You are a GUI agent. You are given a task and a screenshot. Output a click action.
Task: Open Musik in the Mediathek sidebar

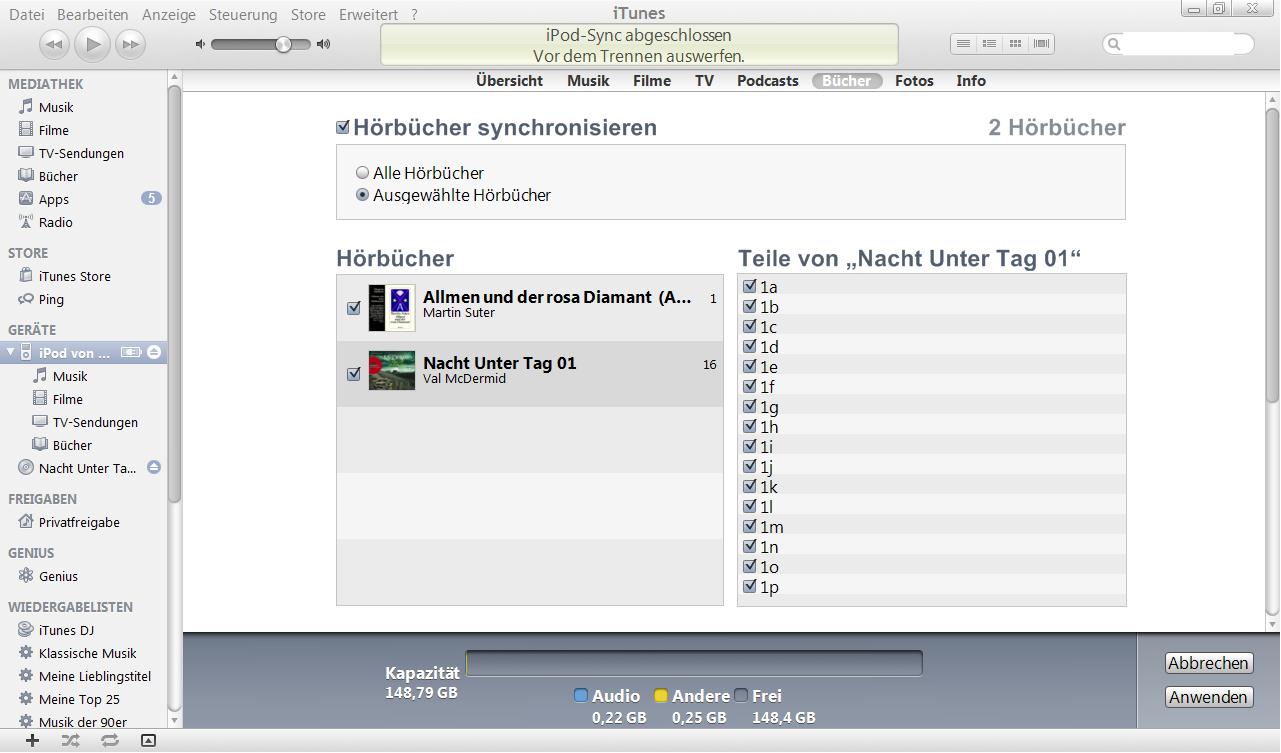click(56, 107)
